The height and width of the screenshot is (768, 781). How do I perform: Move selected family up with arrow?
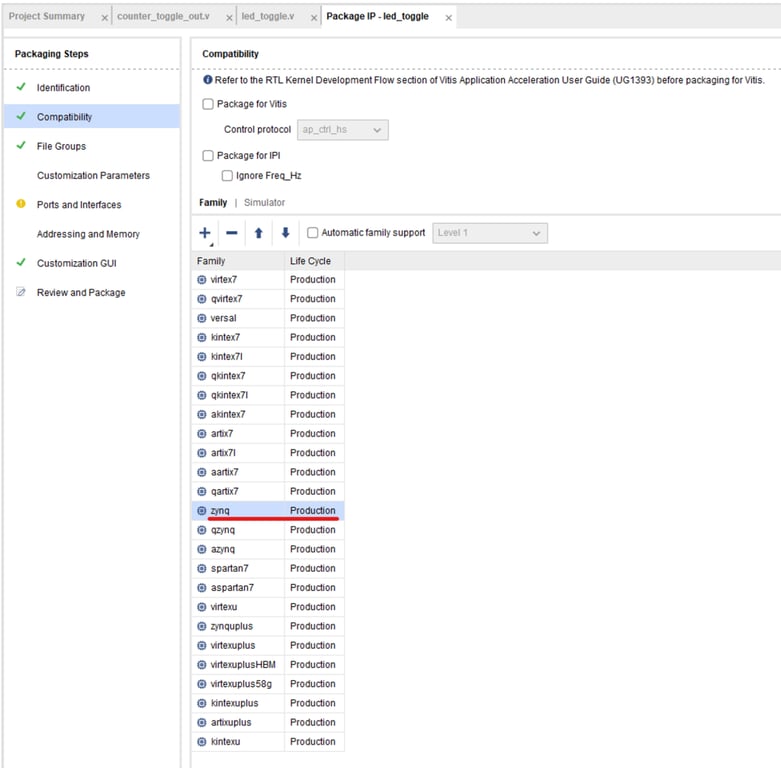[259, 233]
